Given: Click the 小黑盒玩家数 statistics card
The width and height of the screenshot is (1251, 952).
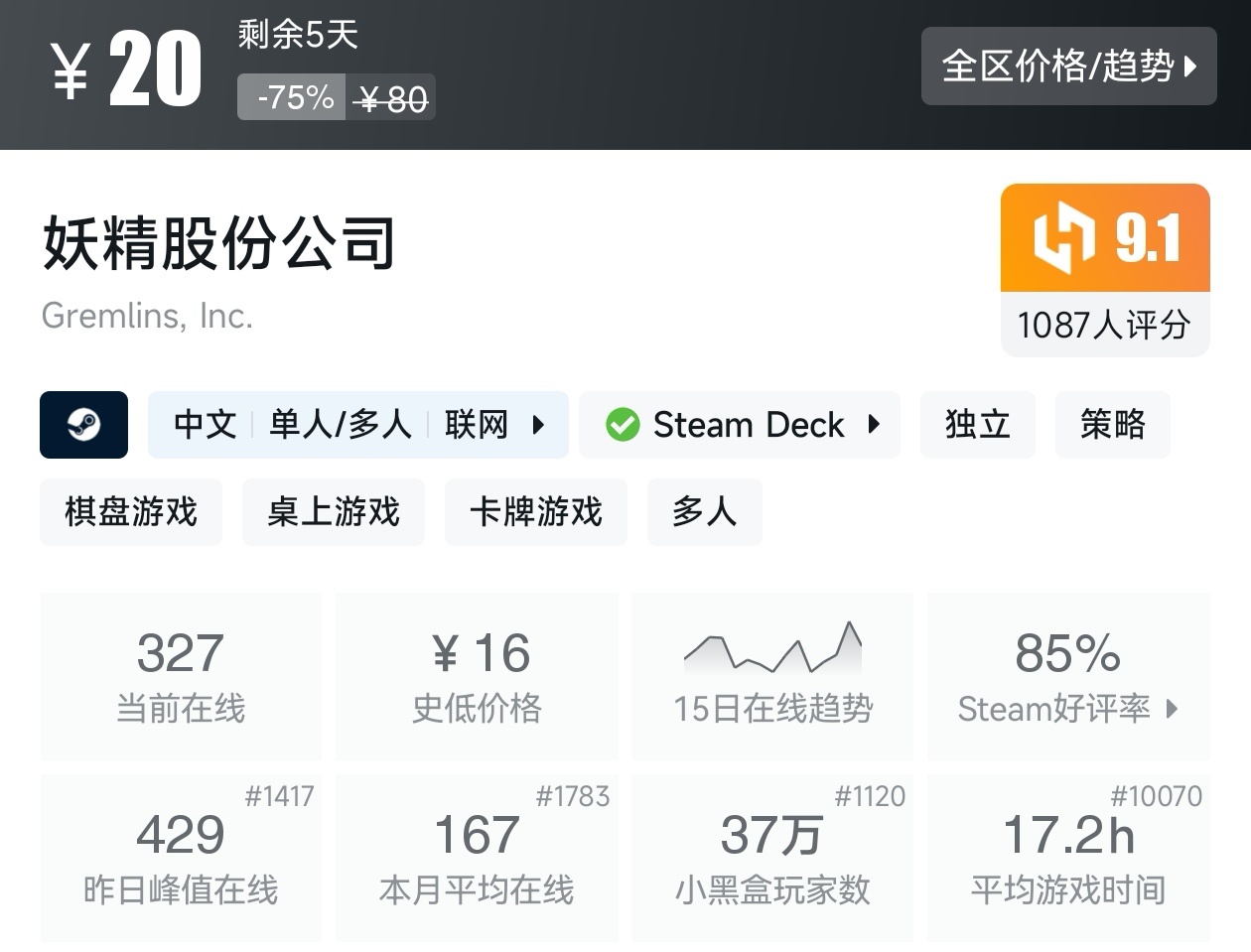Looking at the screenshot, I should pyautogui.click(x=772, y=857).
